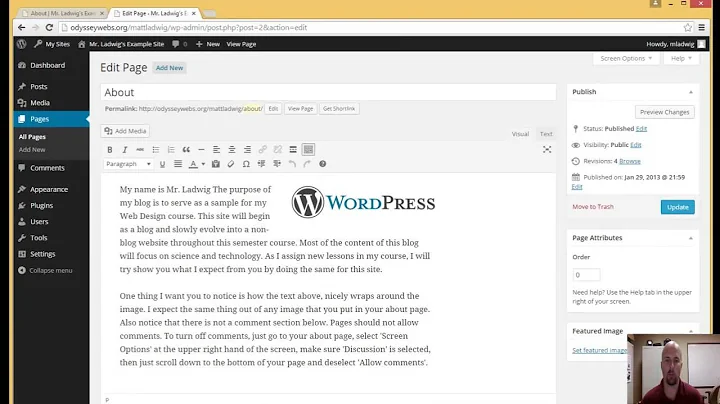Collapse the Featured Image box

point(691,331)
